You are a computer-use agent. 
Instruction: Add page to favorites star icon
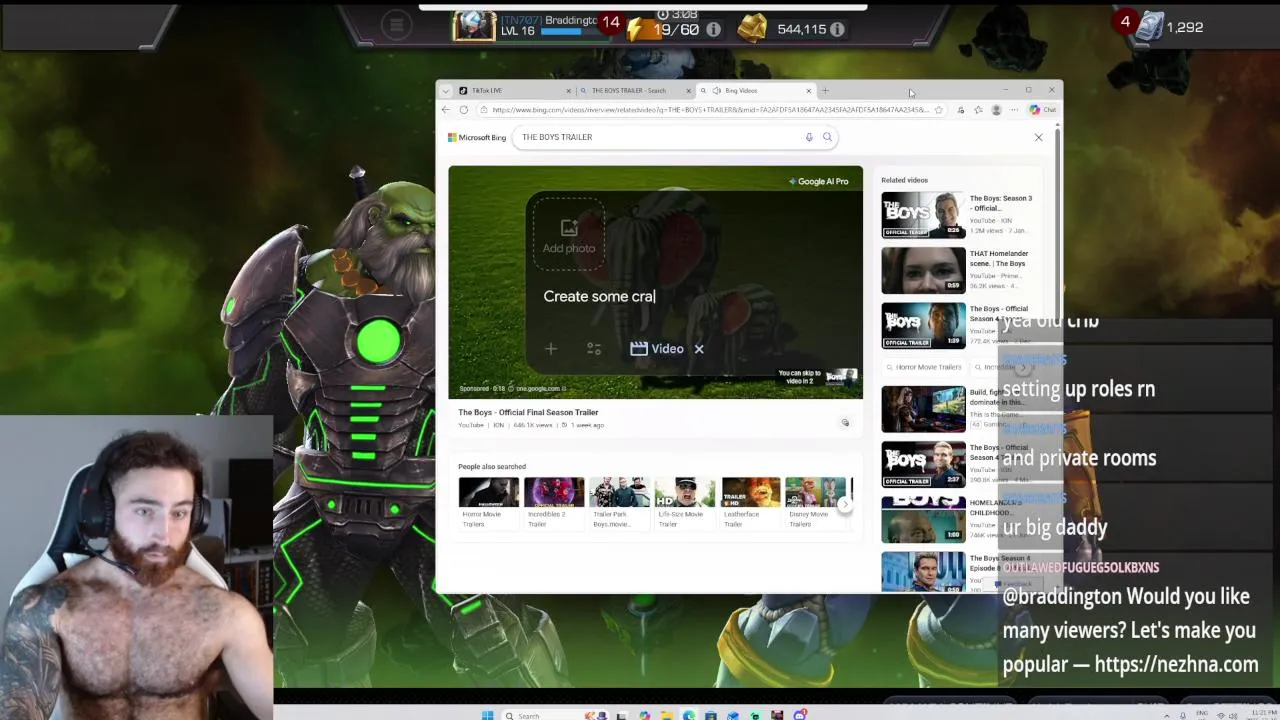click(x=939, y=110)
